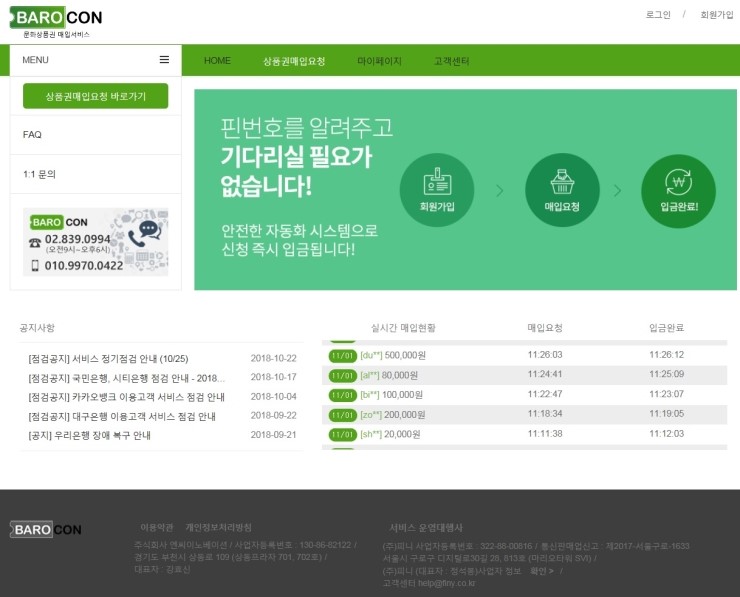Click the top 회원가입 link
Viewport: 740px width, 597px height.
[716, 15]
